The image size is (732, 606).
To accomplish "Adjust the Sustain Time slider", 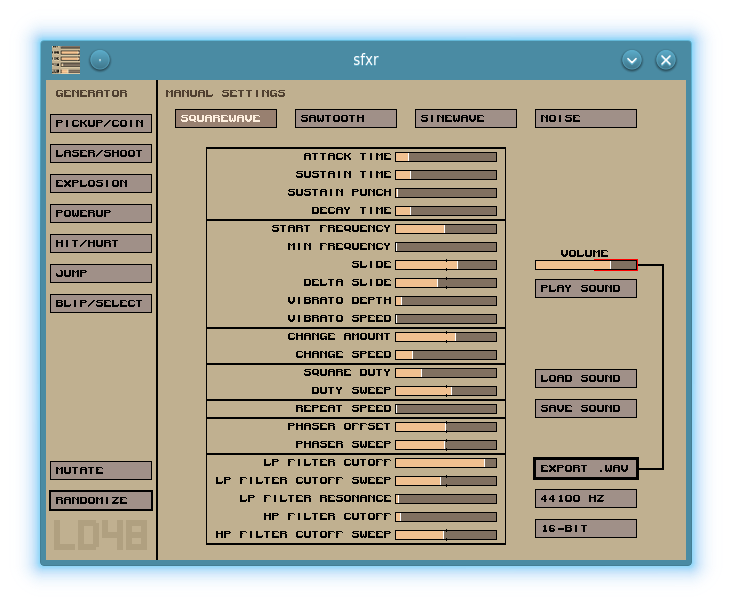I will [446, 175].
